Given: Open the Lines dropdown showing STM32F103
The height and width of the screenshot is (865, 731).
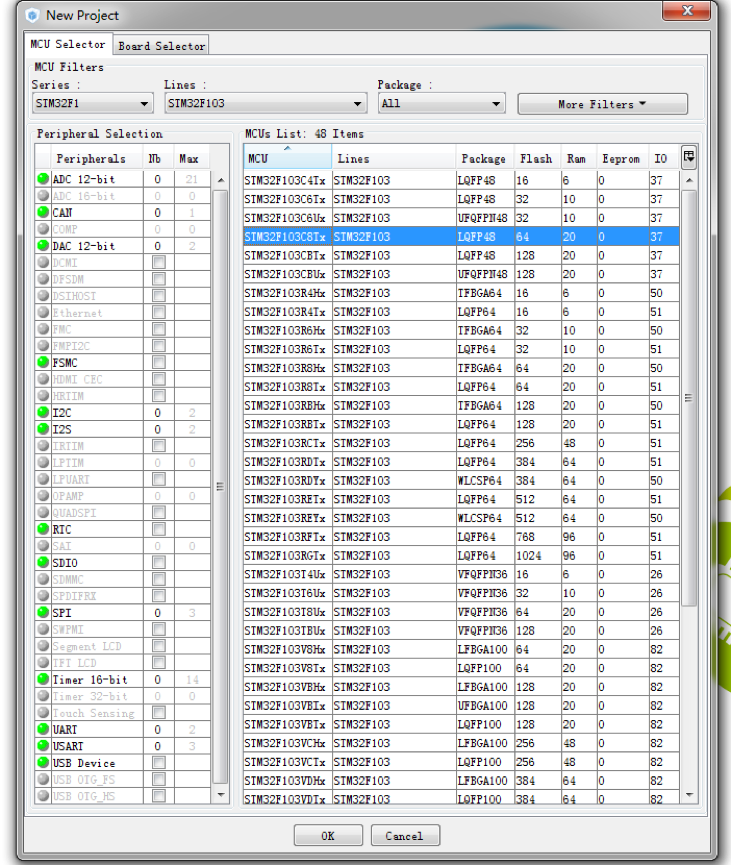Looking at the screenshot, I should point(265,103).
